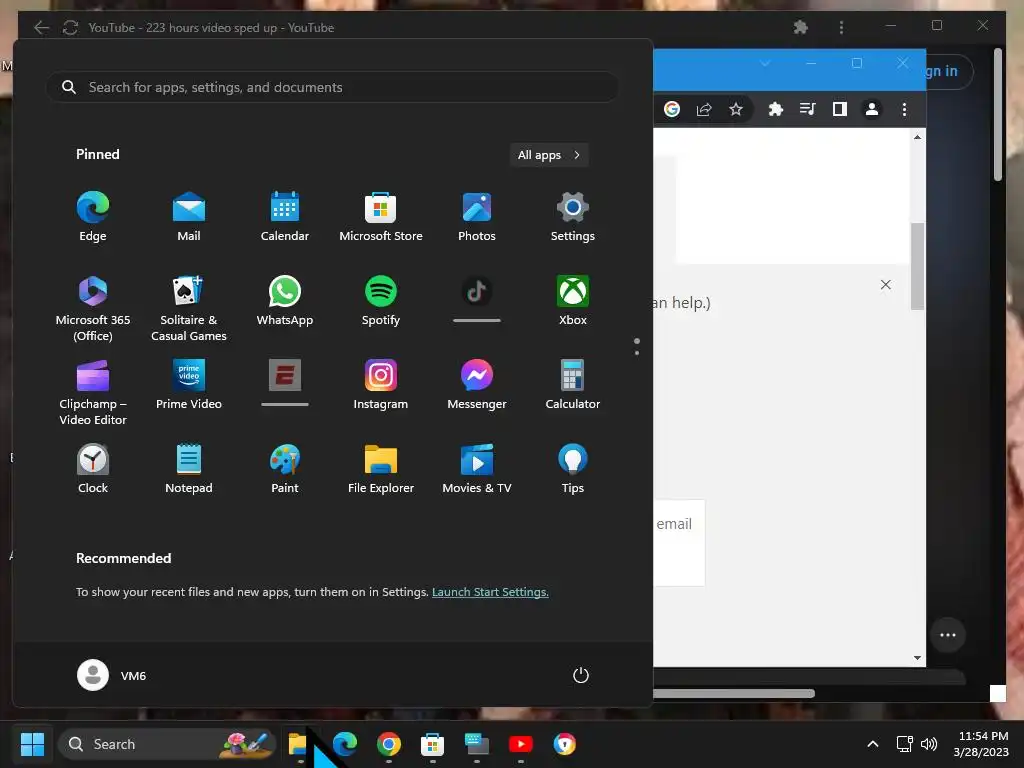This screenshot has height=768, width=1024.
Task: Open the Spotify app
Action: (381, 300)
